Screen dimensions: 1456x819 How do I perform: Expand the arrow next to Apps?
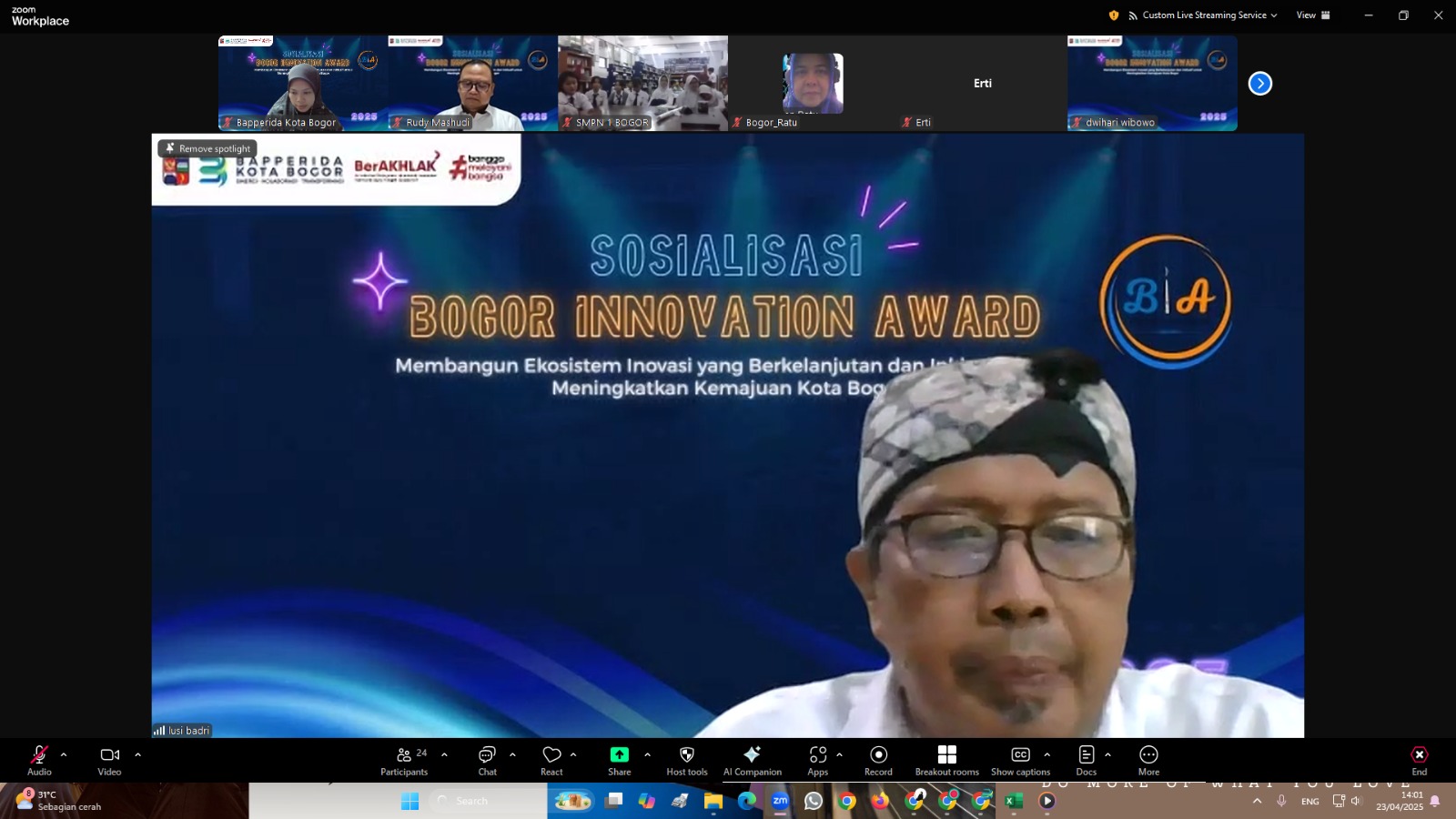coord(839,754)
